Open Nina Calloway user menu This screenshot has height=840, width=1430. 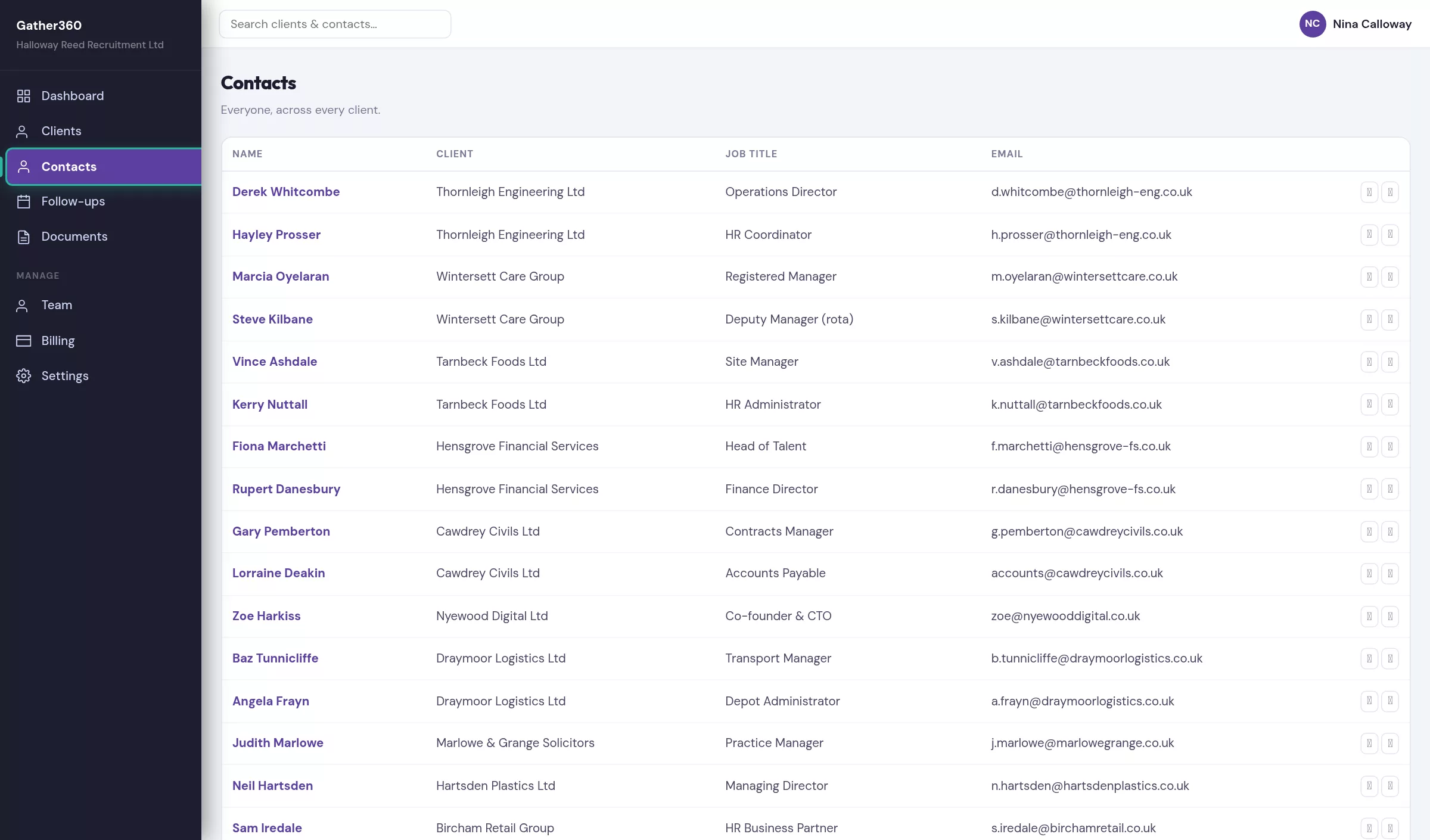[1355, 24]
